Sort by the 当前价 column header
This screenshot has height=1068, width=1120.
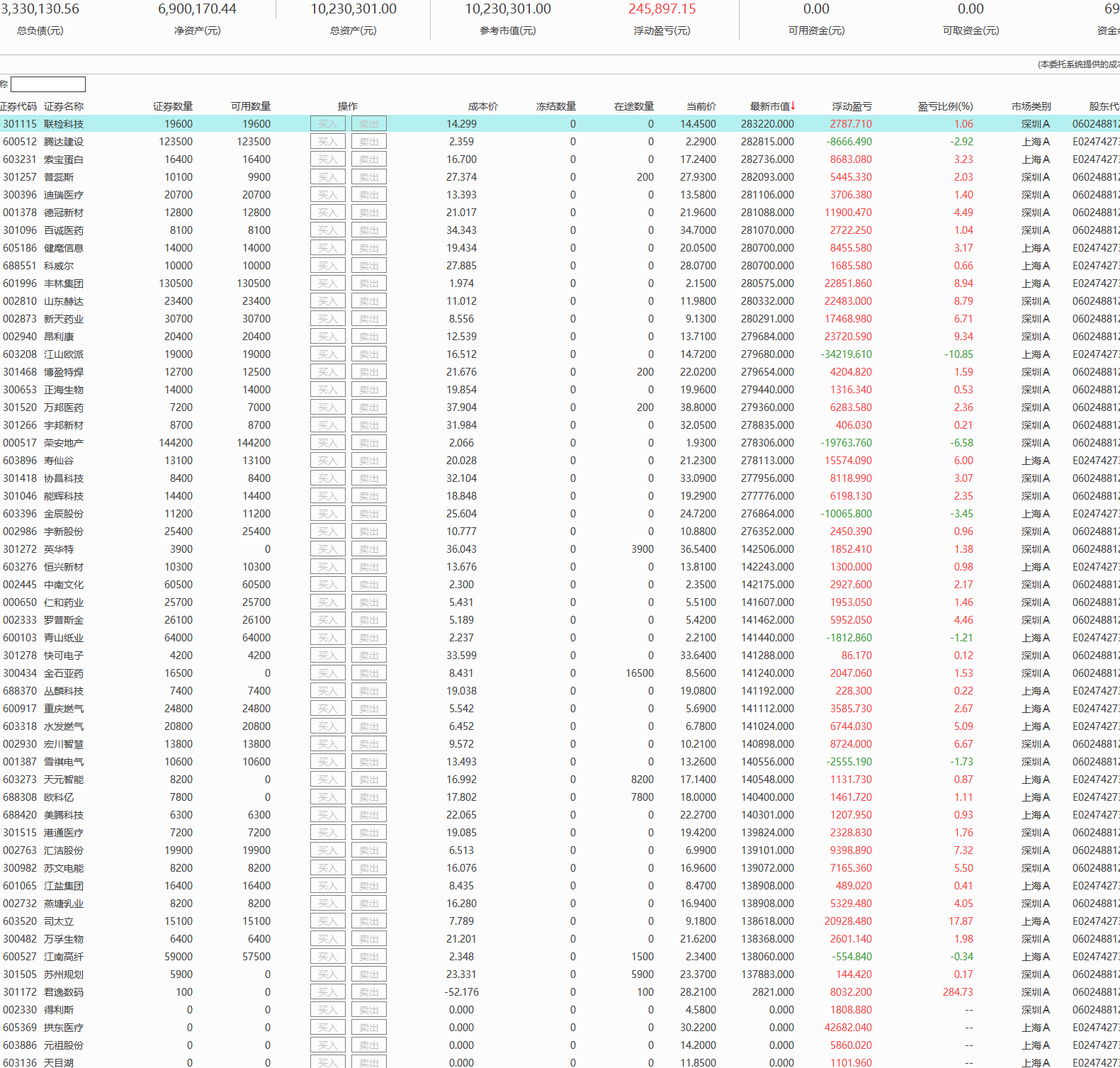click(701, 106)
